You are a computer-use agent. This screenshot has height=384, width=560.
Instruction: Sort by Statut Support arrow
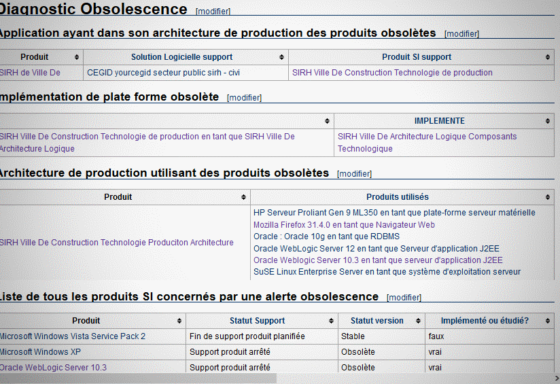[x=331, y=321]
